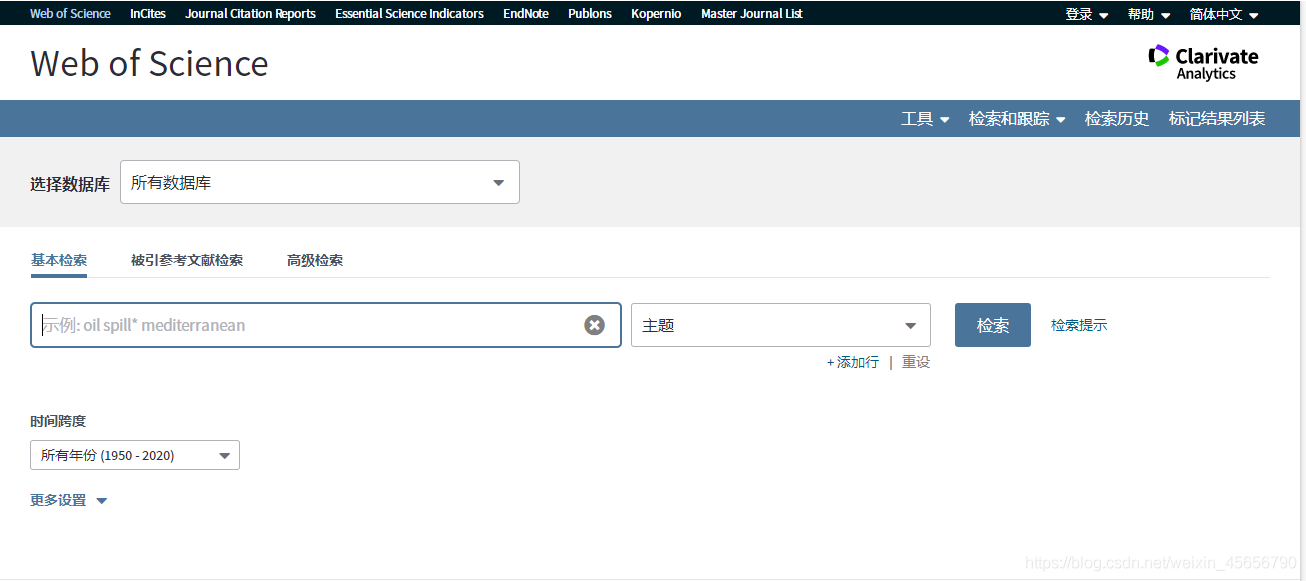Open the 所有年份 (1950 - 2020) timespan dropdown

(135, 455)
